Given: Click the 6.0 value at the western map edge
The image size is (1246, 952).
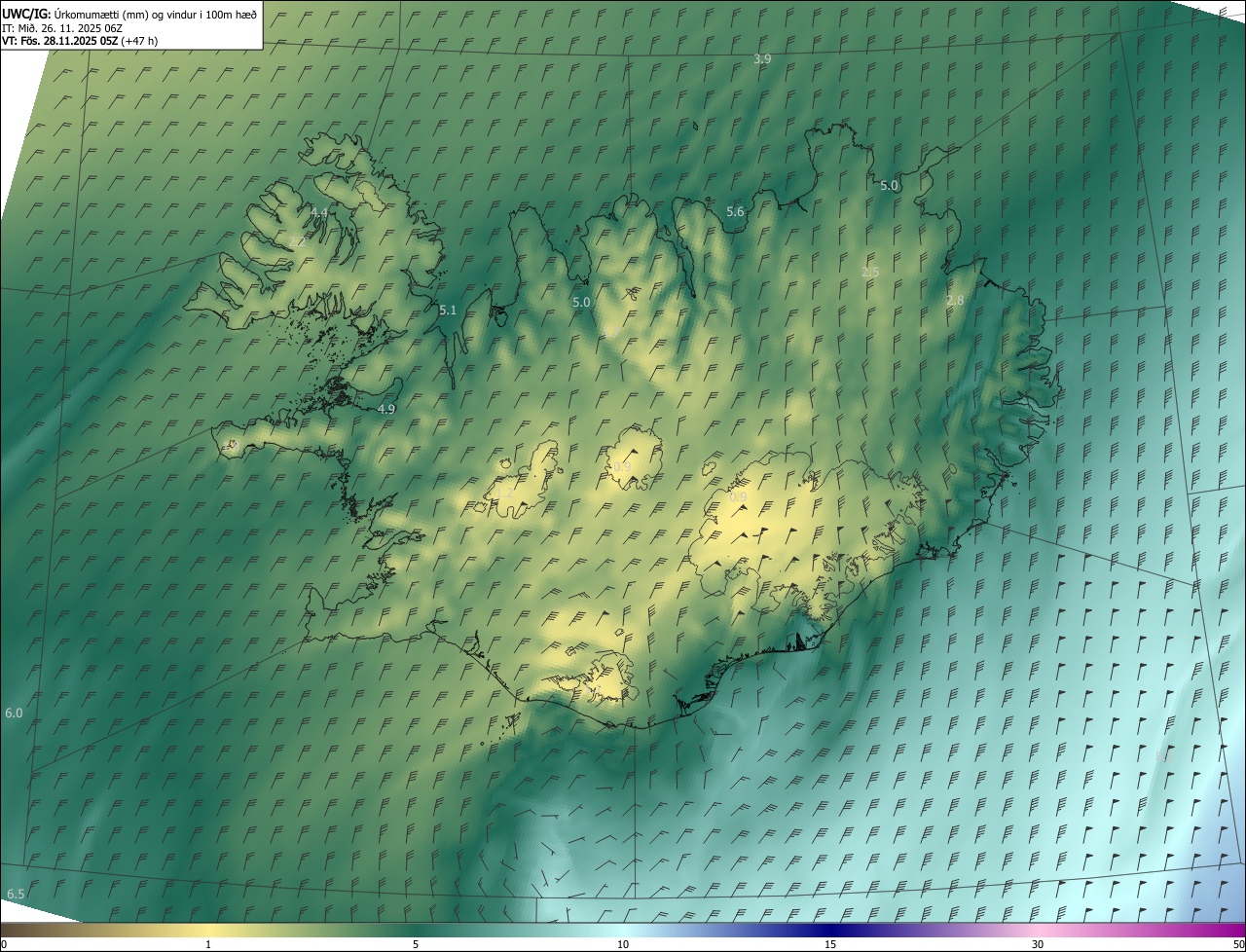Looking at the screenshot, I should pyautogui.click(x=14, y=714).
